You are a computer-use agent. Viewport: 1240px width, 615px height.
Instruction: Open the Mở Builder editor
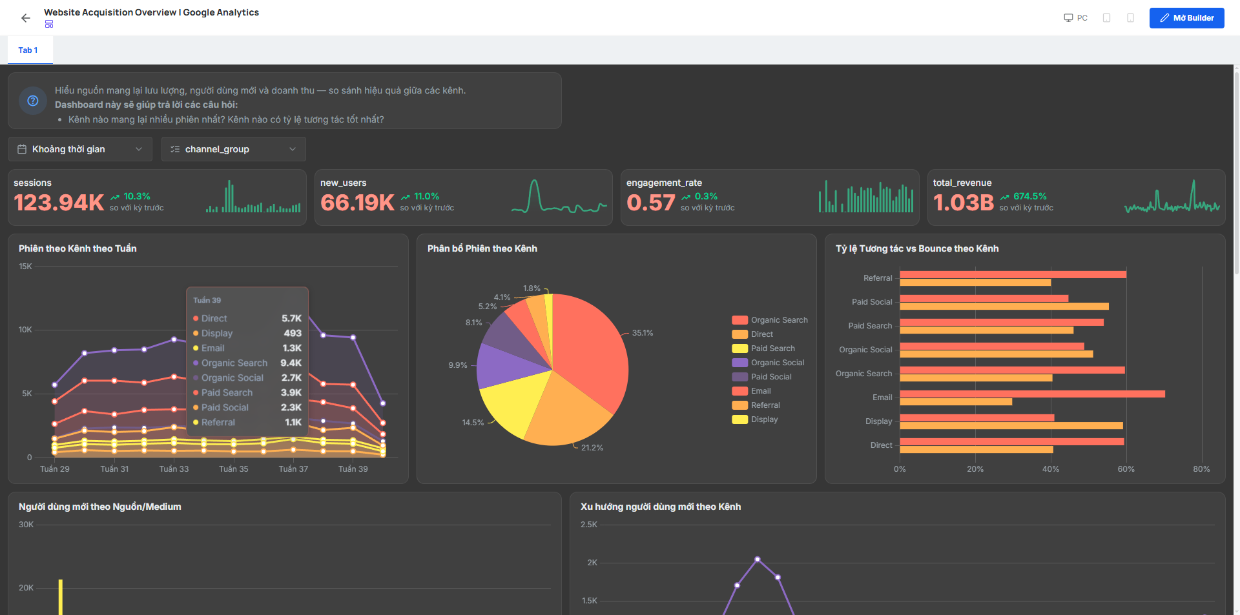1187,18
